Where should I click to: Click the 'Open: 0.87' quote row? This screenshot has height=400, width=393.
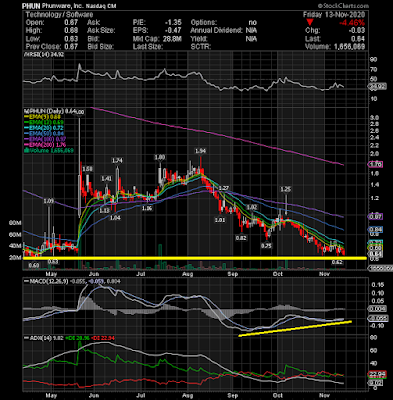[52, 23]
